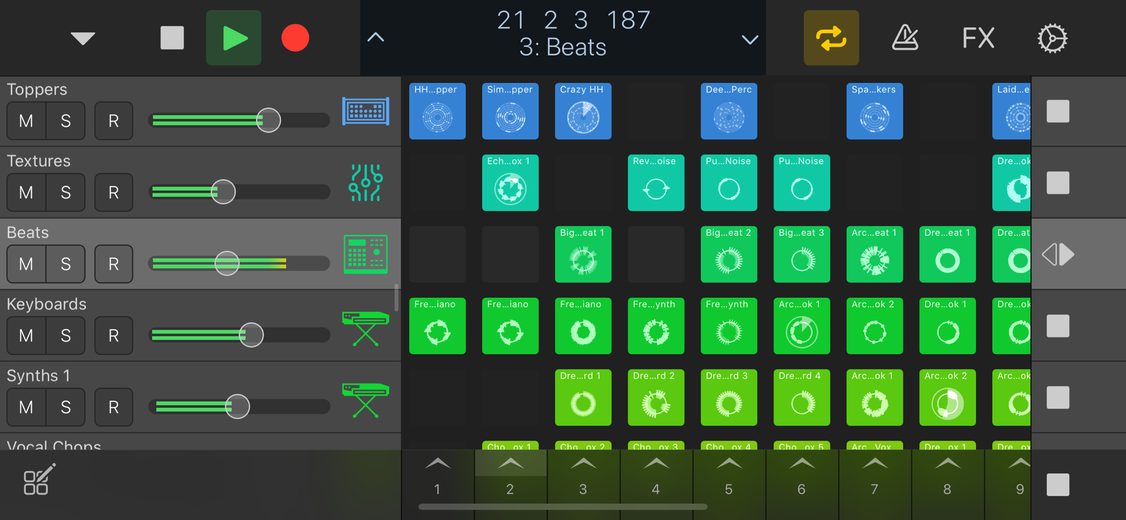Click the Beats row left-right arrows handle
This screenshot has width=1126, height=520.
1058,254
